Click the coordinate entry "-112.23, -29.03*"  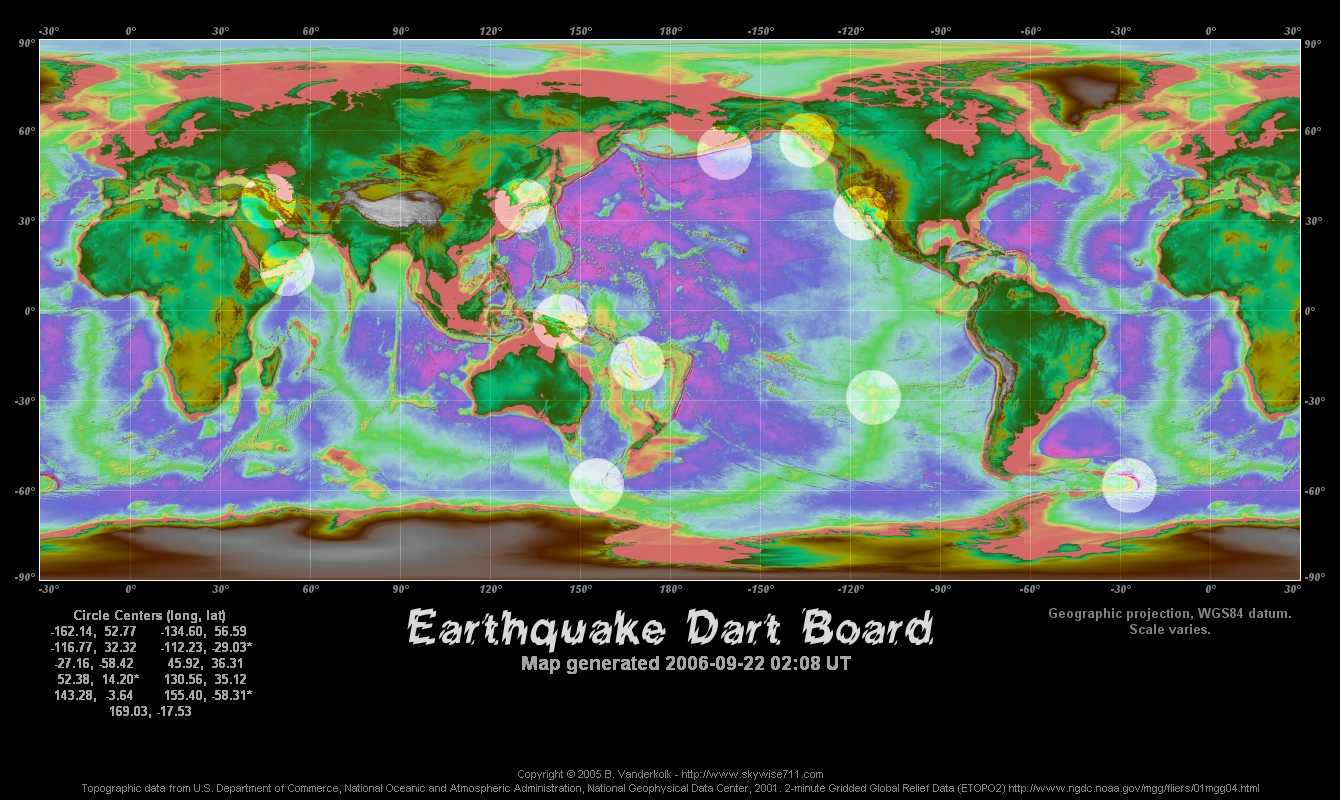[x=207, y=648]
